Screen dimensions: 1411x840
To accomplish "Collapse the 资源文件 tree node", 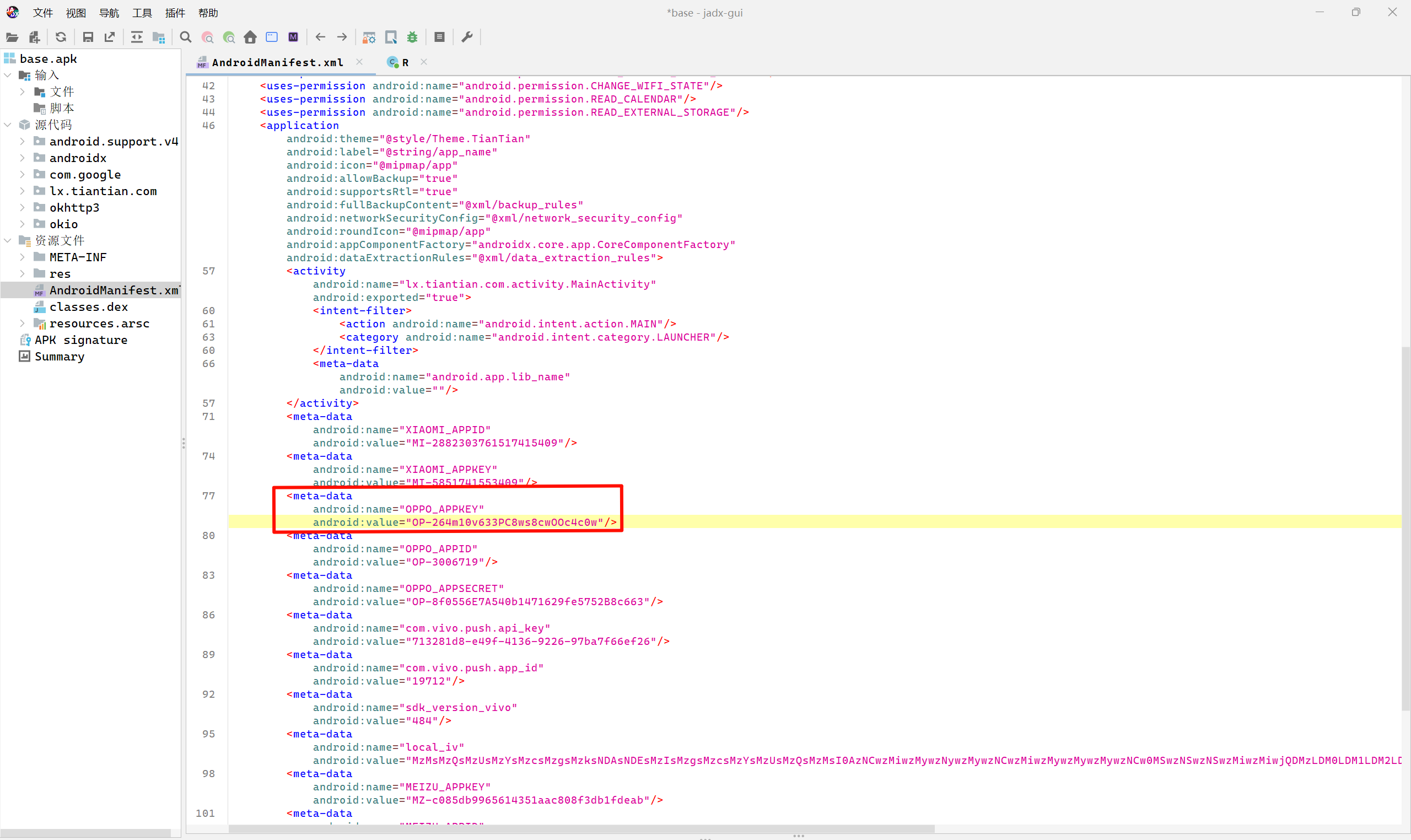I will tap(8, 240).
